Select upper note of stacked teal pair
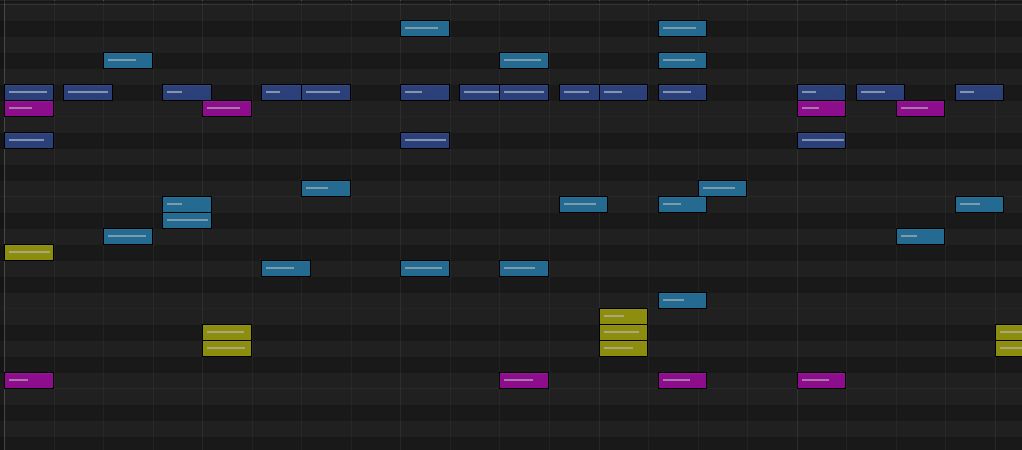 tap(187, 204)
